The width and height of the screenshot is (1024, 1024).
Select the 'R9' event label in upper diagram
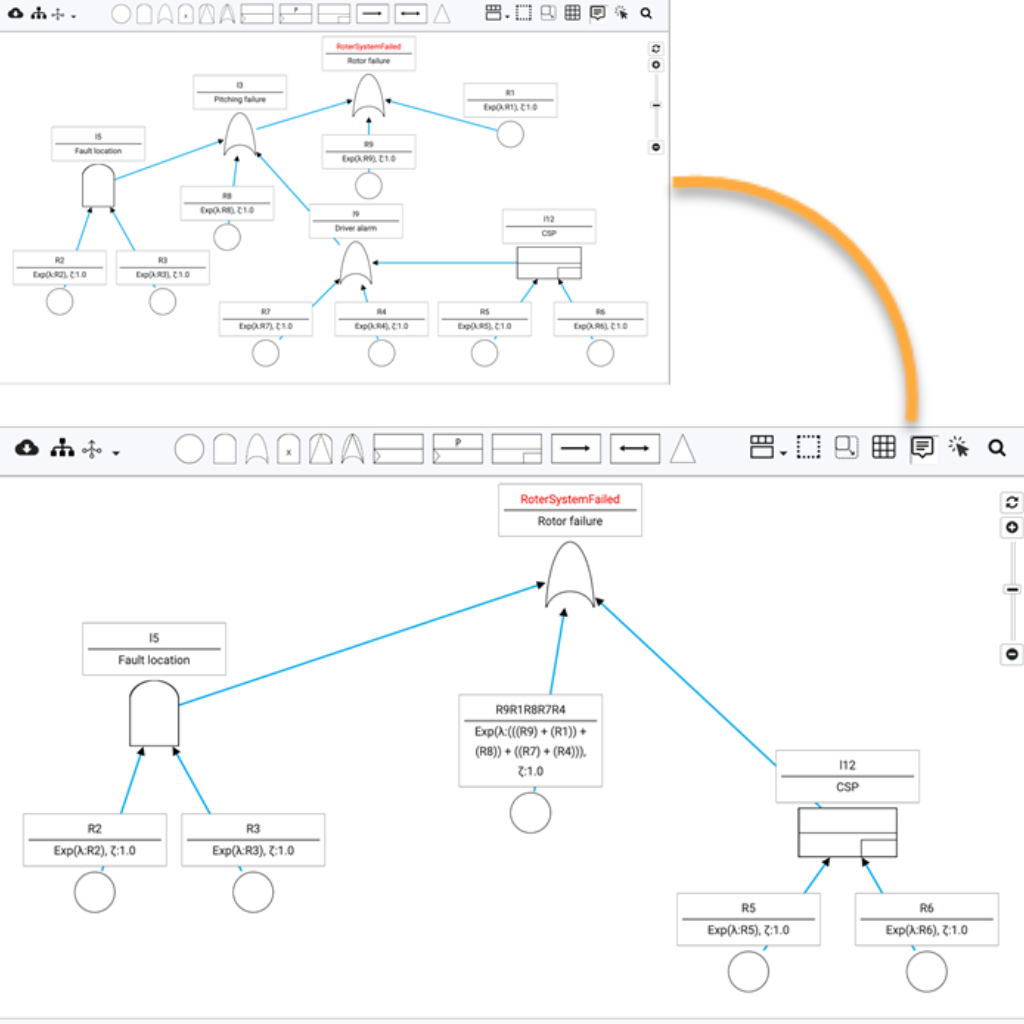[x=369, y=152]
